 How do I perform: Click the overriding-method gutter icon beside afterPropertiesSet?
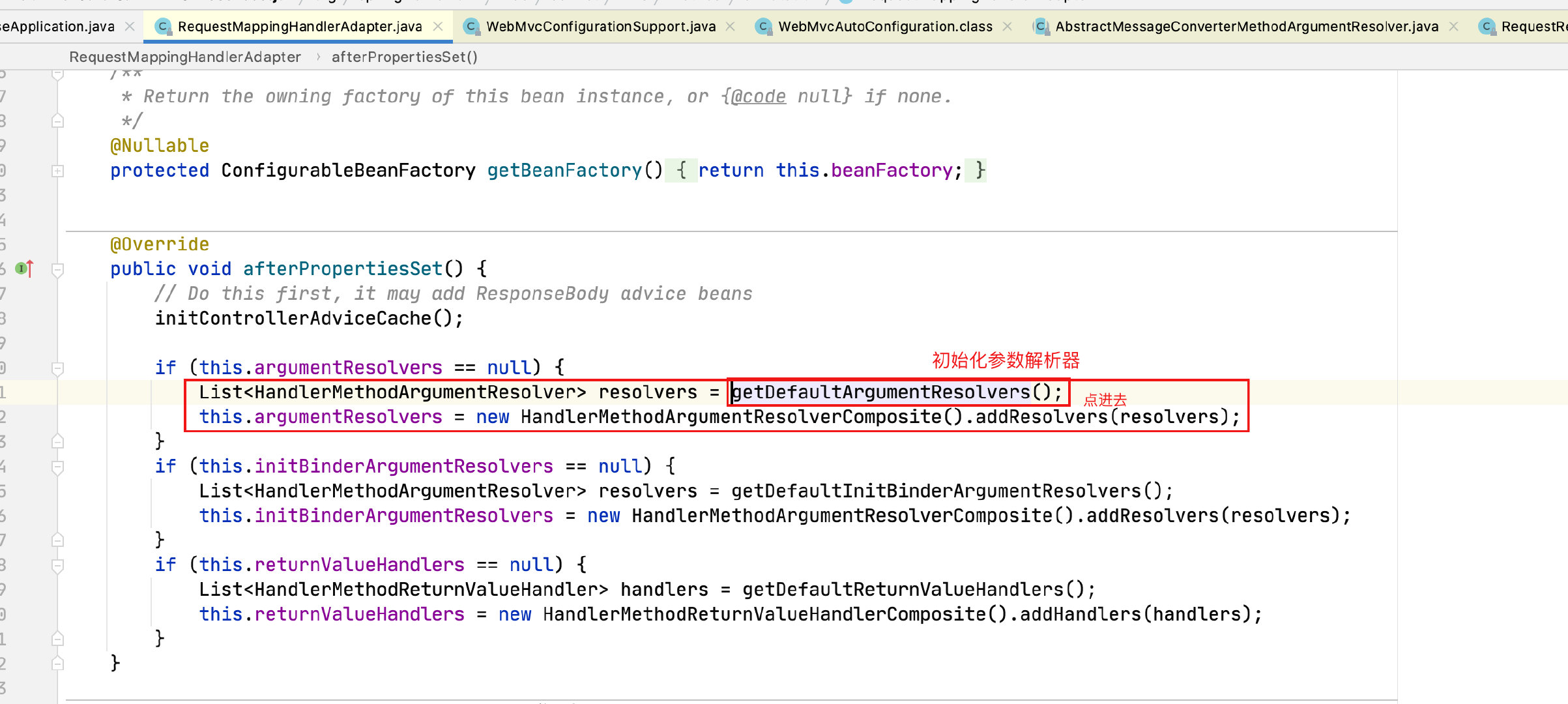[24, 268]
